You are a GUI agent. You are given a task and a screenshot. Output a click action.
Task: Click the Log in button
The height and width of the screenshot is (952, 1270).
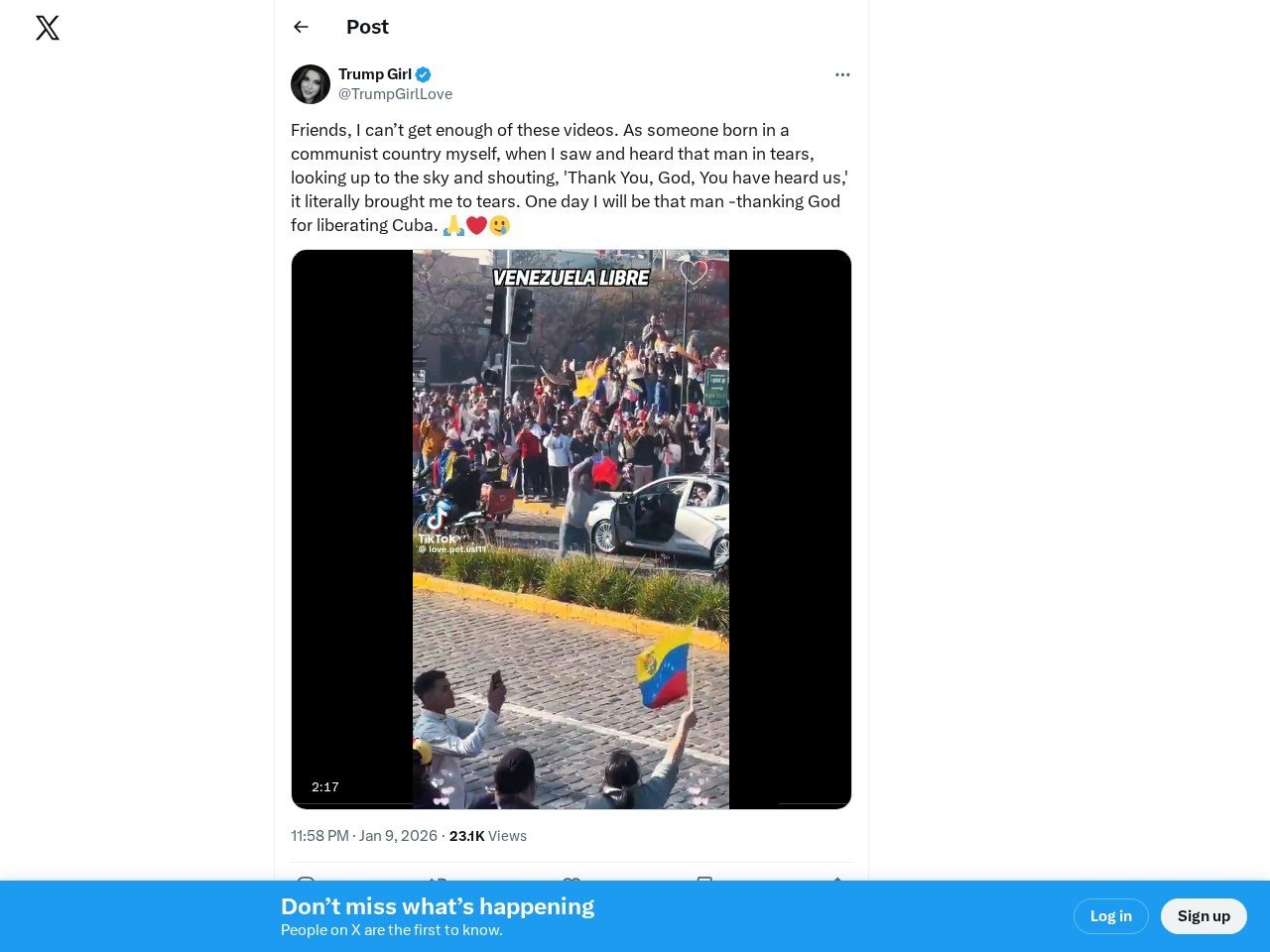[x=1111, y=916]
